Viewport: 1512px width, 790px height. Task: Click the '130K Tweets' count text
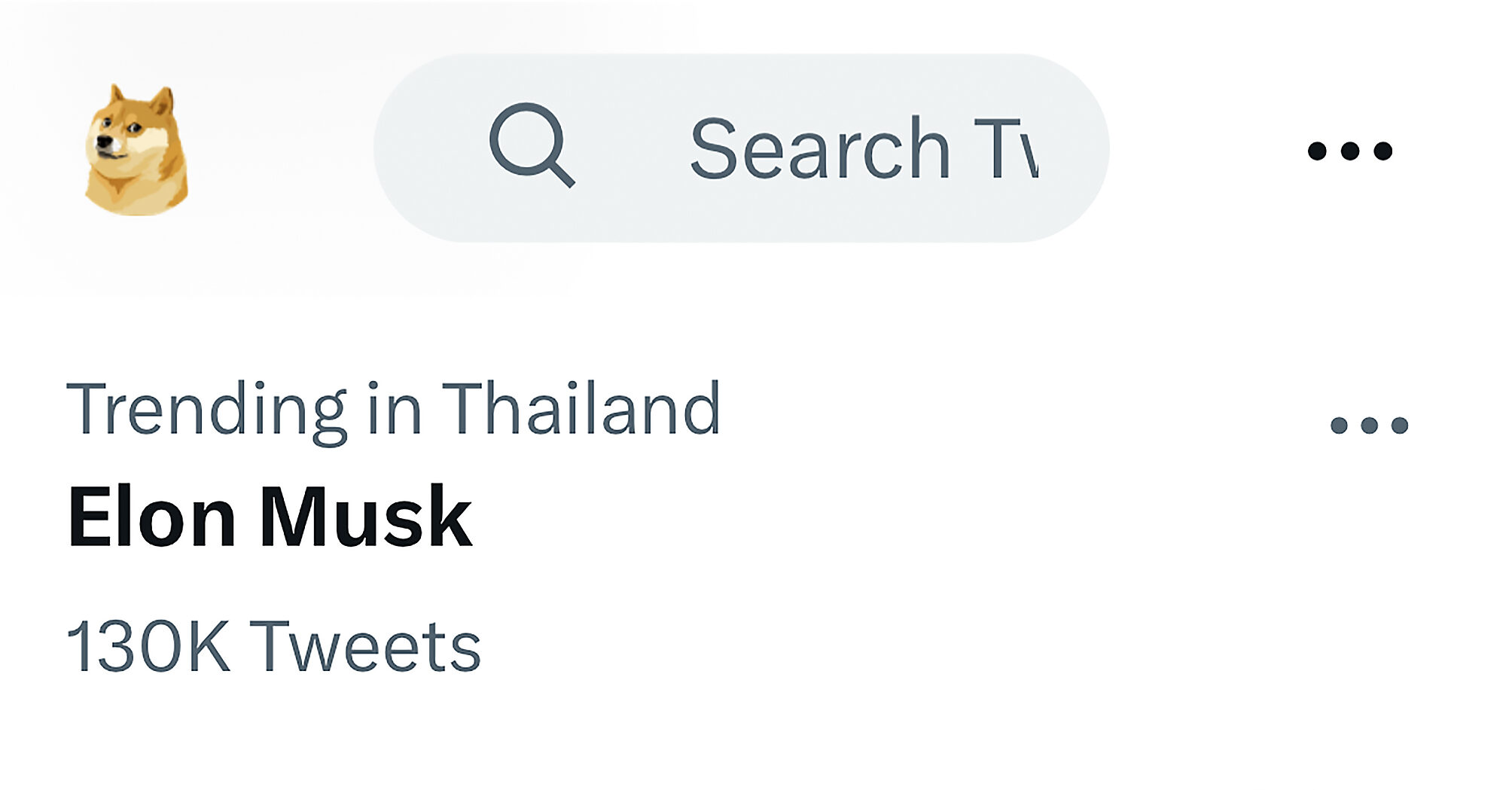point(273,646)
